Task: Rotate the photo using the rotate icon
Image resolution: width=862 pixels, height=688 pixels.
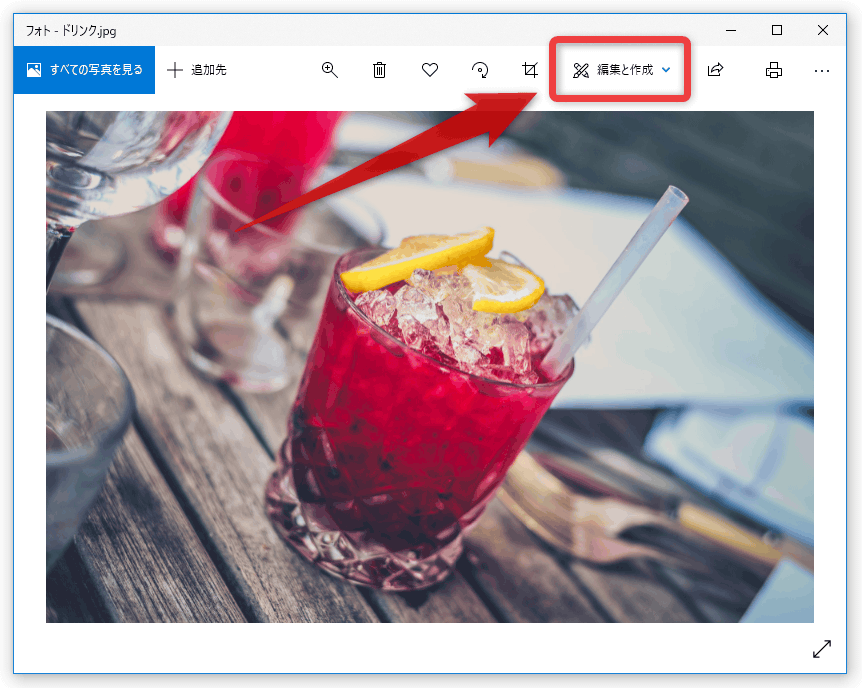Action: point(480,70)
